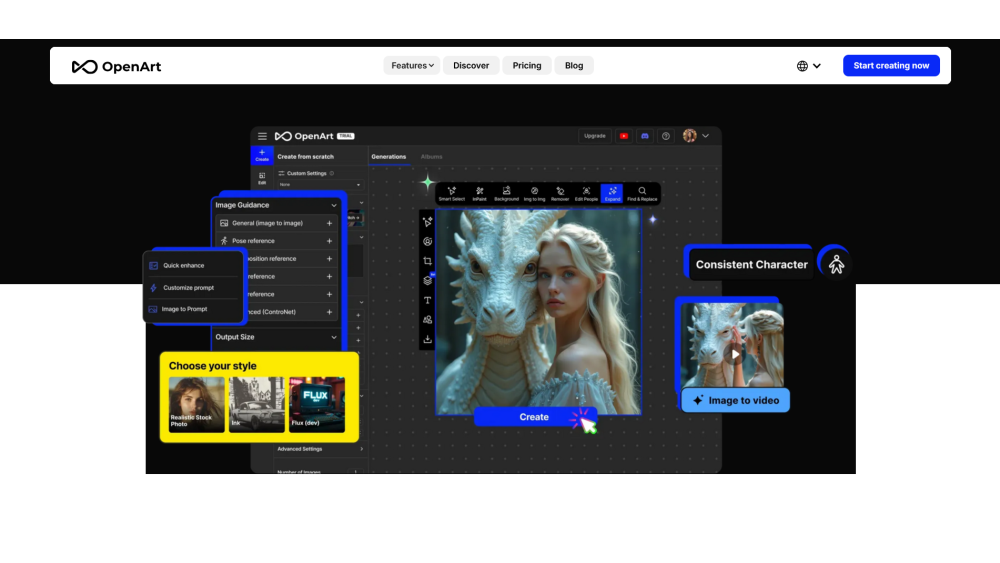
Task: Pick the Realistic Stock Photo style thumbnail
Action: 196,404
